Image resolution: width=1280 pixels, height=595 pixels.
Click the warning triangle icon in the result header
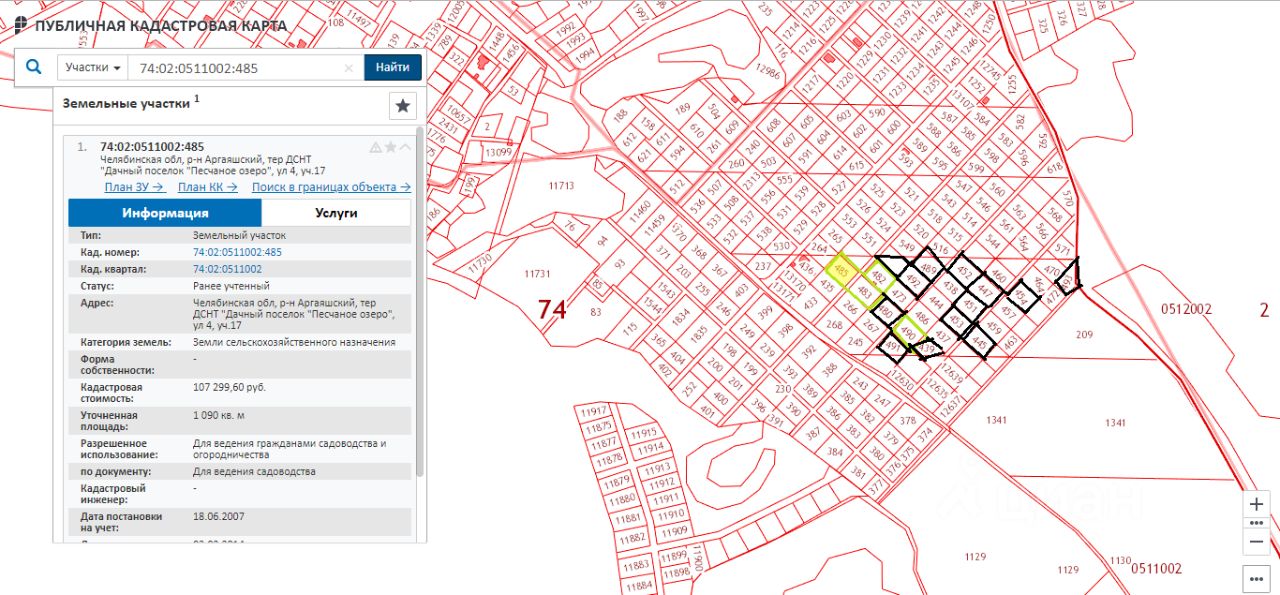pos(376,147)
